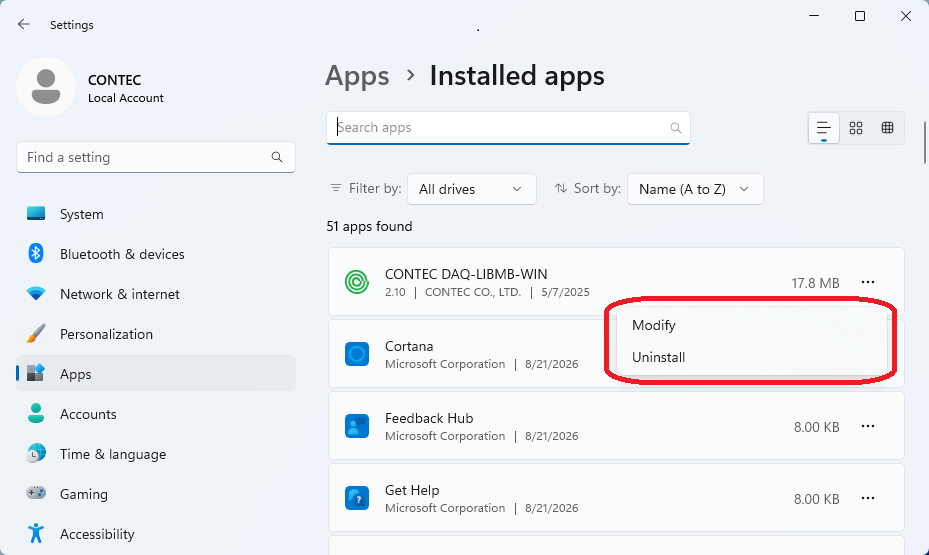Close the Settings window
The width and height of the screenshot is (929, 555).
tap(906, 16)
